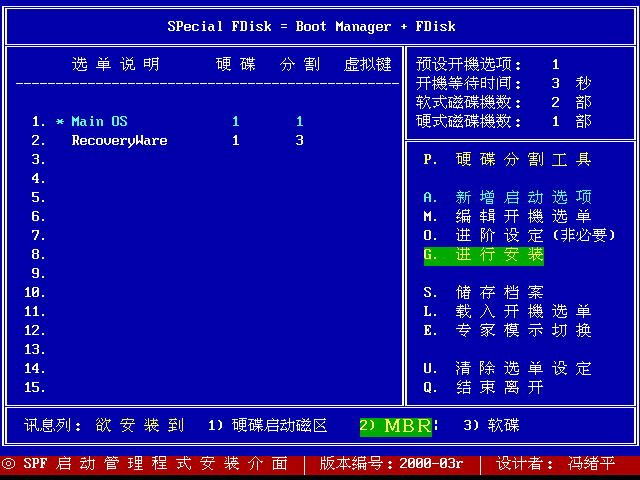Open M. 编辑开機选单 option

tap(507, 216)
